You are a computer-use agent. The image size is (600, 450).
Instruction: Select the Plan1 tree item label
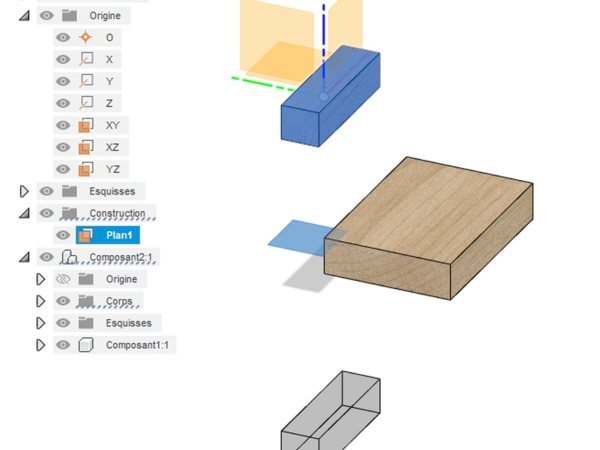click(x=119, y=236)
